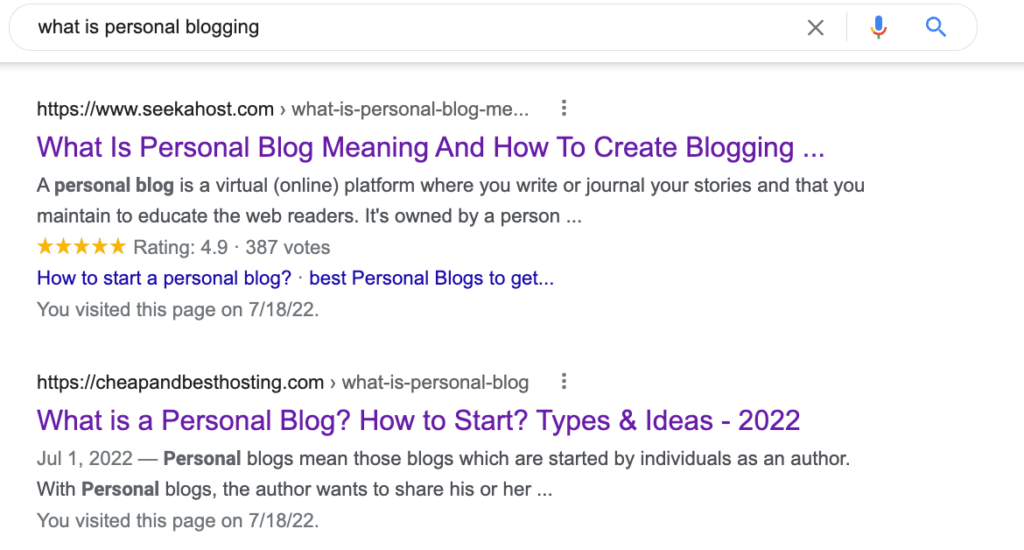Image resolution: width=1024 pixels, height=550 pixels.
Task: Open three-dot menu for the seekahost result
Action: pos(564,109)
